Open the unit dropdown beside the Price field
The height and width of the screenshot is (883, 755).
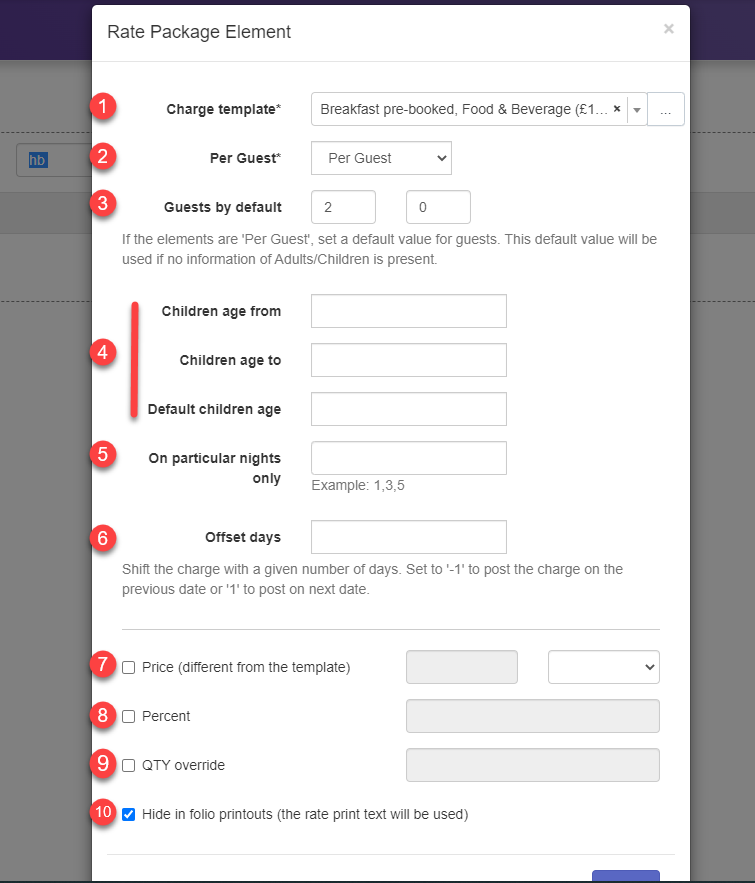tap(603, 667)
